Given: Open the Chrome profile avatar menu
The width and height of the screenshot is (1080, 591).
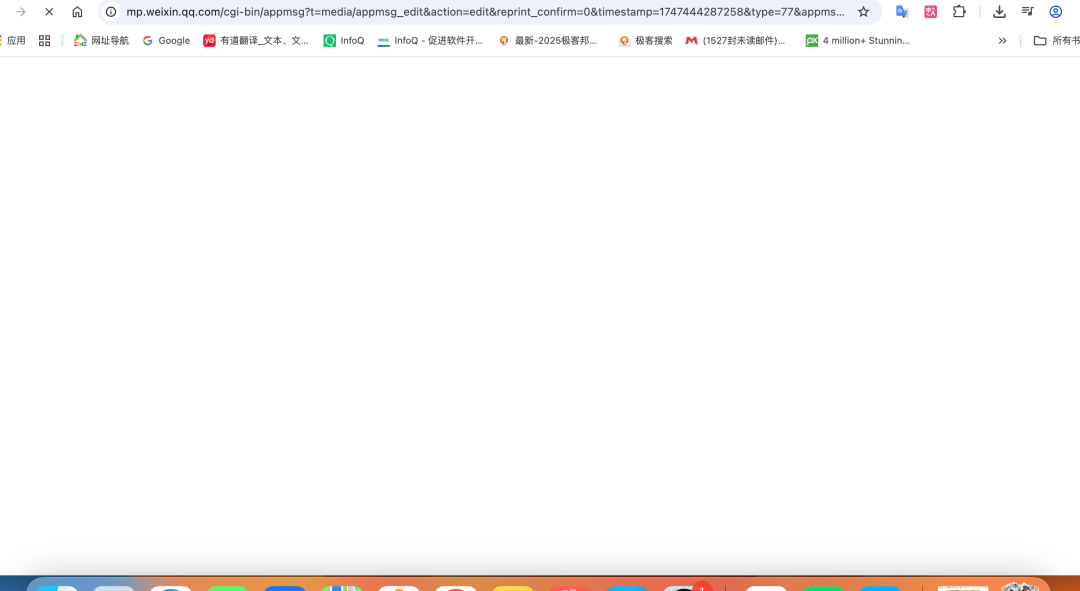Looking at the screenshot, I should (1055, 12).
